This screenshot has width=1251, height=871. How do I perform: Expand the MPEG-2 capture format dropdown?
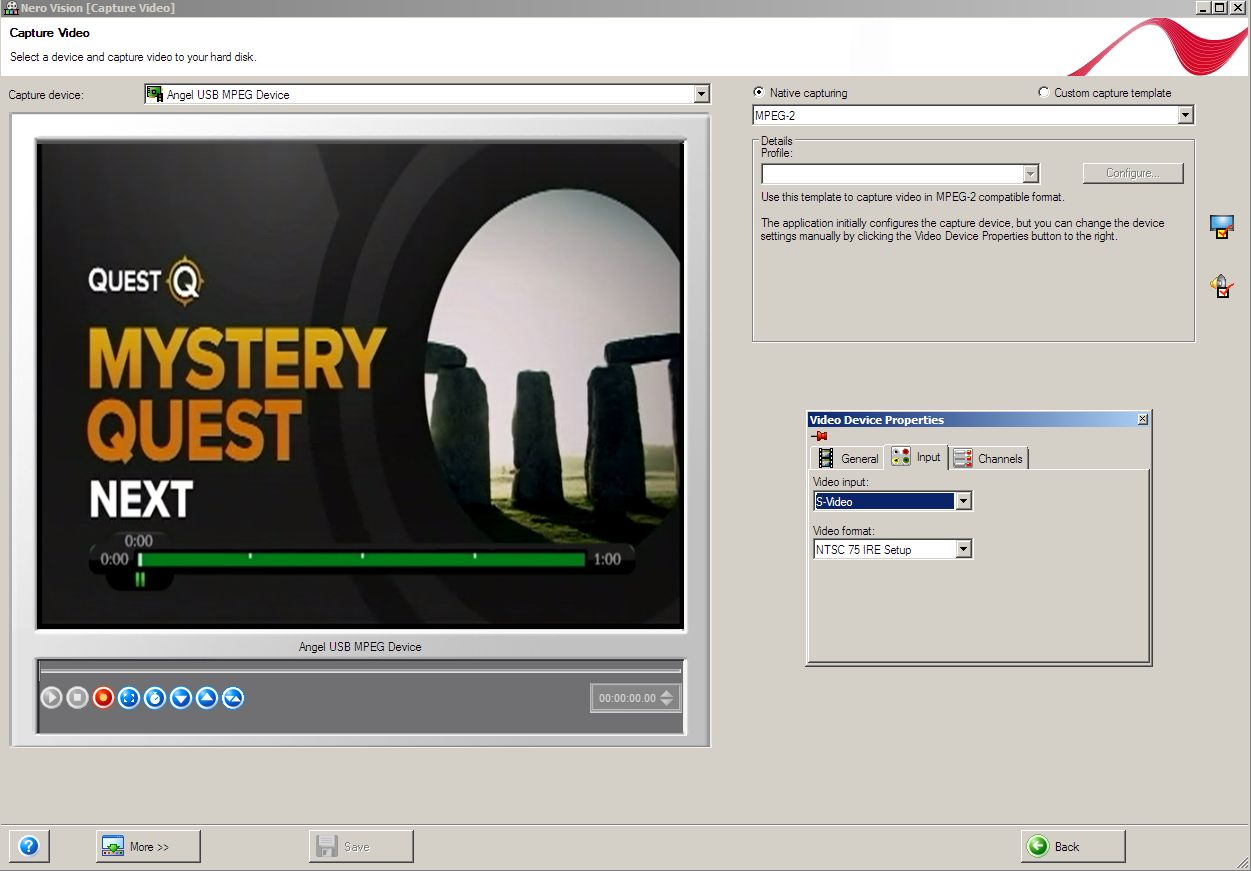pyautogui.click(x=1185, y=115)
